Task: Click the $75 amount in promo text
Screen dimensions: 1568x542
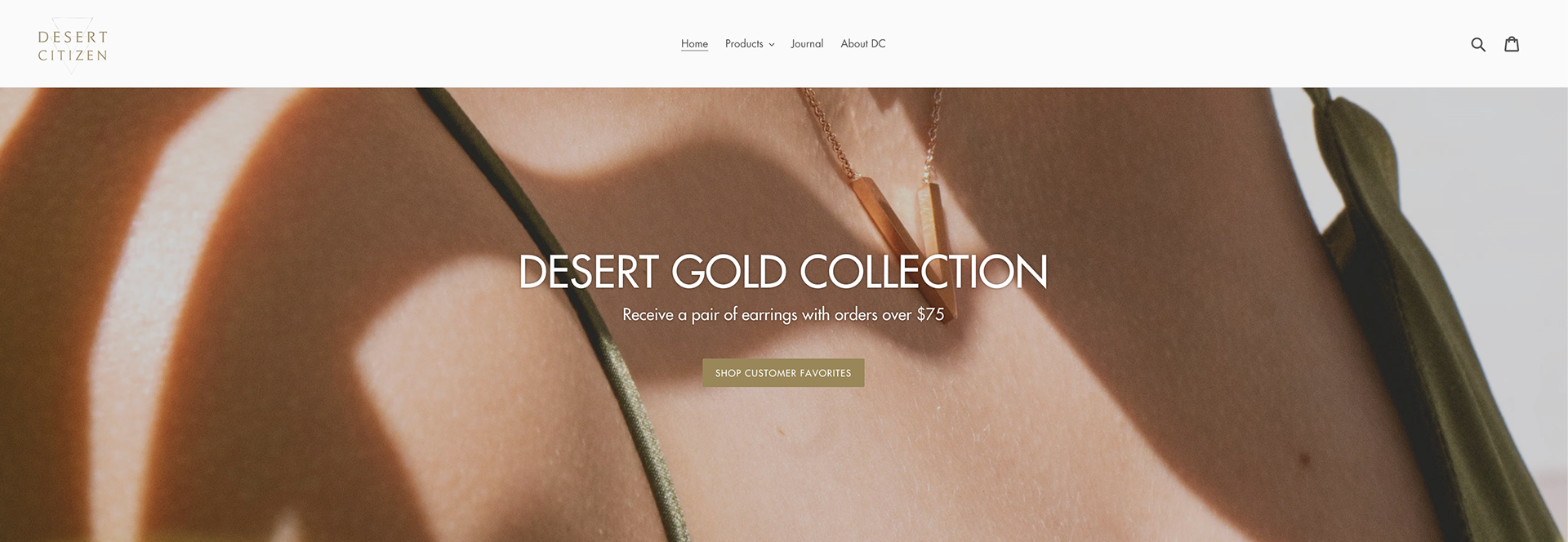Action: tap(930, 314)
